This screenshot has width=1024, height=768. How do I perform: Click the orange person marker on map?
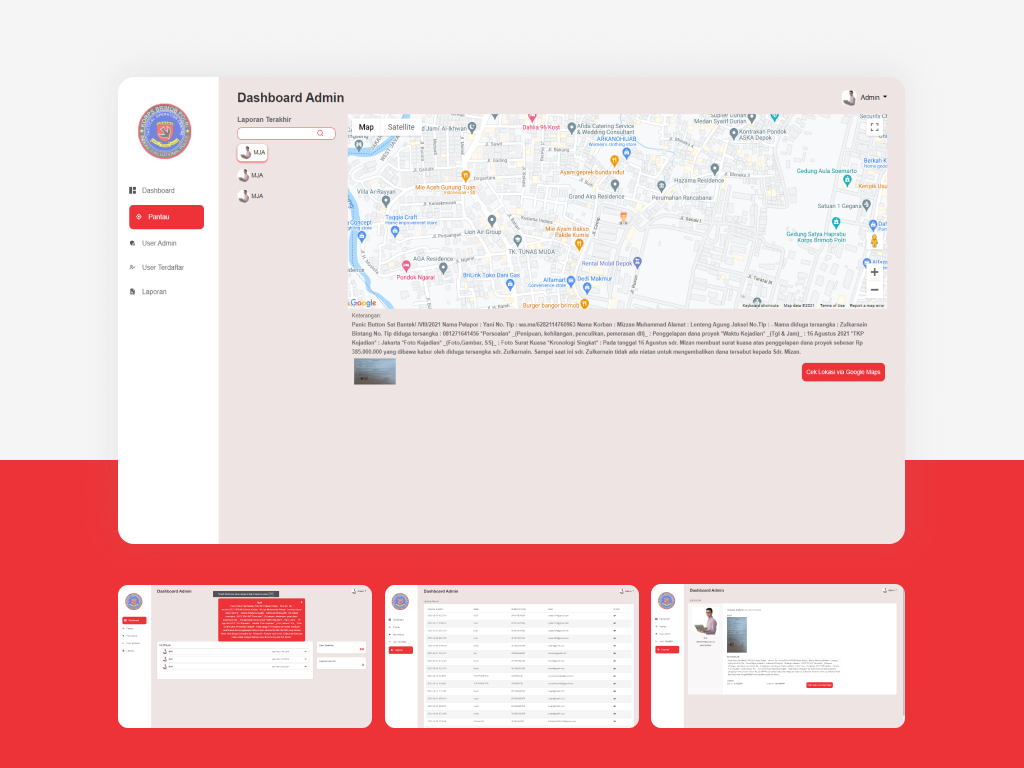pyautogui.click(x=624, y=217)
